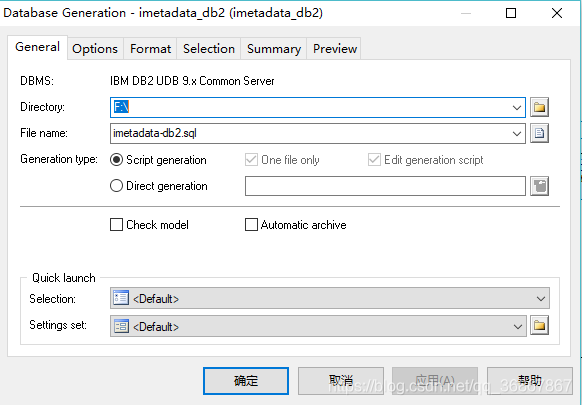The height and width of the screenshot is (405, 582).
Task: Switch to the General tab
Action: pyautogui.click(x=37, y=47)
